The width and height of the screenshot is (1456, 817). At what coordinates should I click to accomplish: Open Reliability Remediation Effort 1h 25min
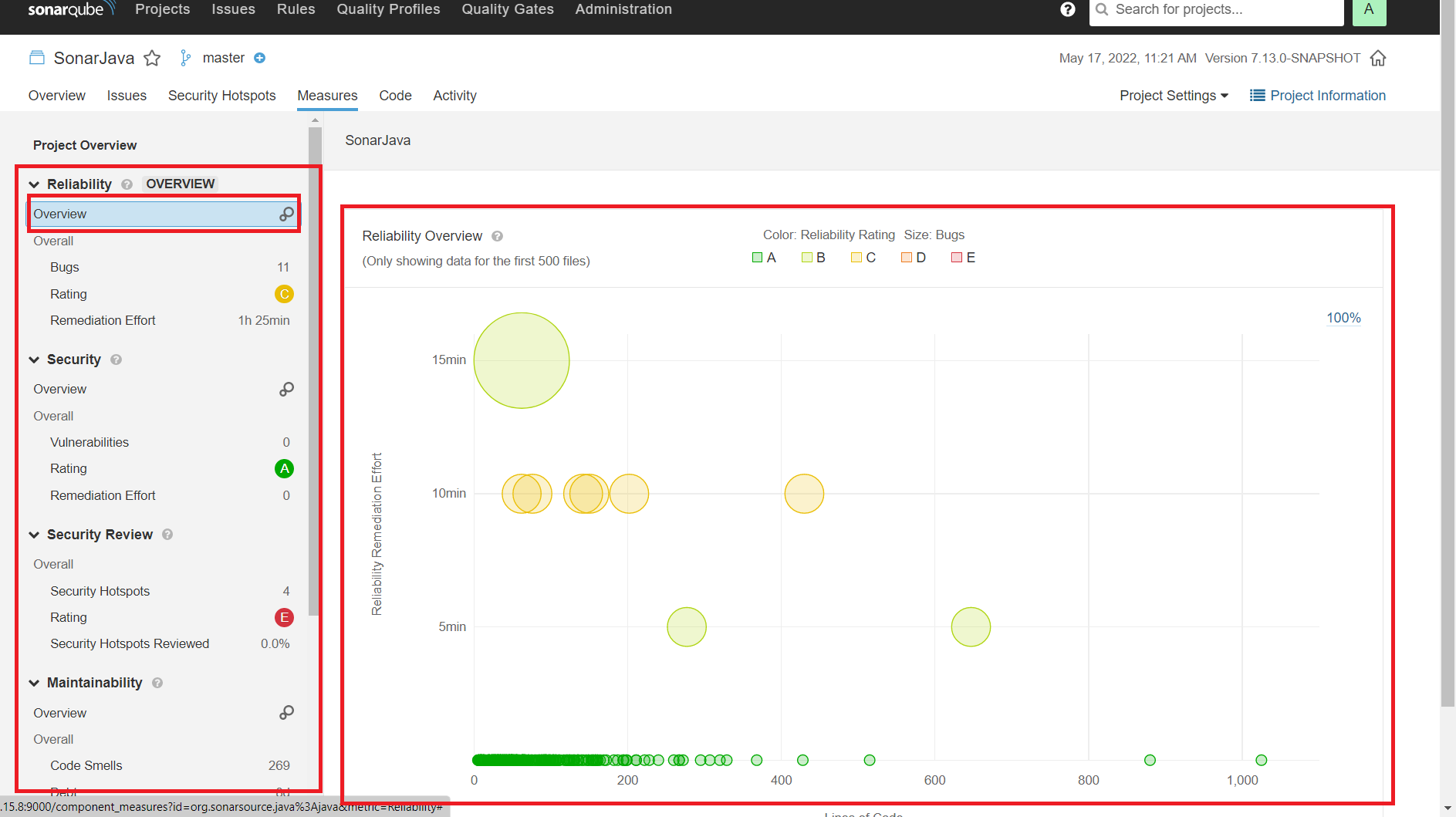pos(169,320)
